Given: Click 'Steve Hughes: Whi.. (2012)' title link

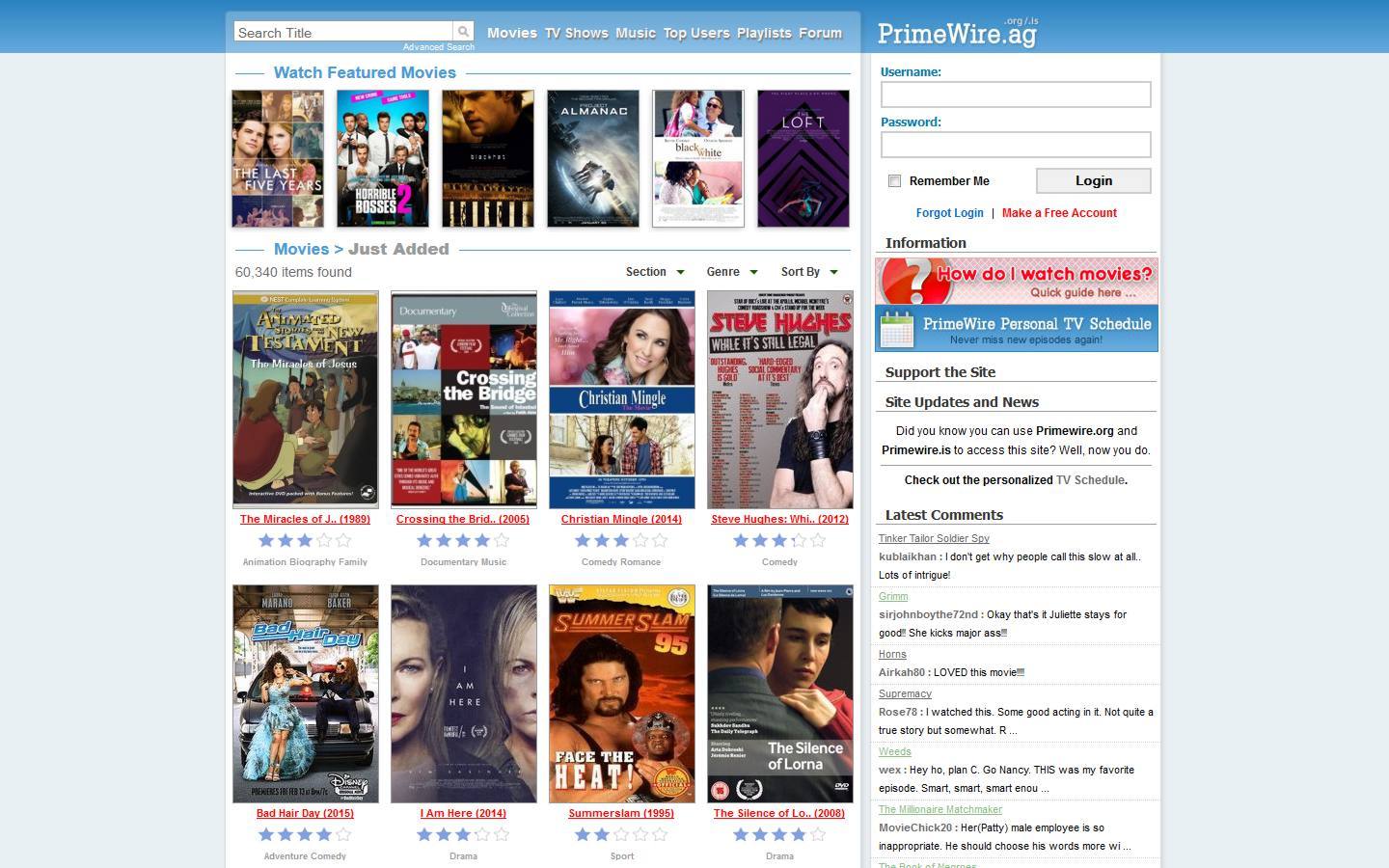Looking at the screenshot, I should (x=779, y=519).
